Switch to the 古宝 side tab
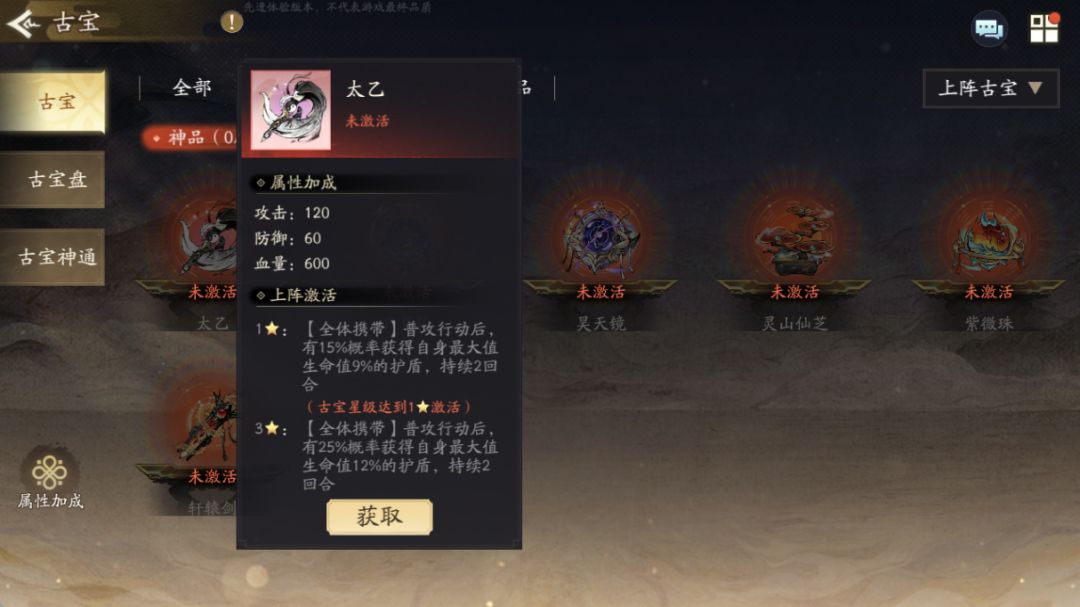 click(54, 102)
